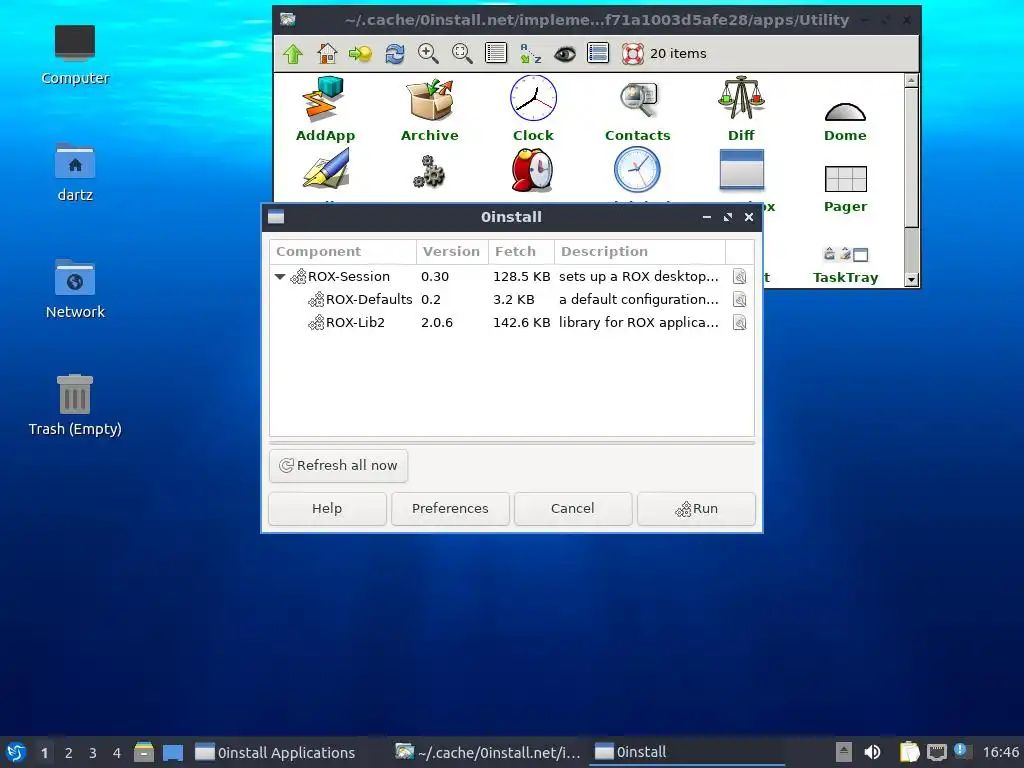Viewport: 1024px width, 768px height.
Task: Open the Lubuntu start menu
Action: (x=16, y=752)
